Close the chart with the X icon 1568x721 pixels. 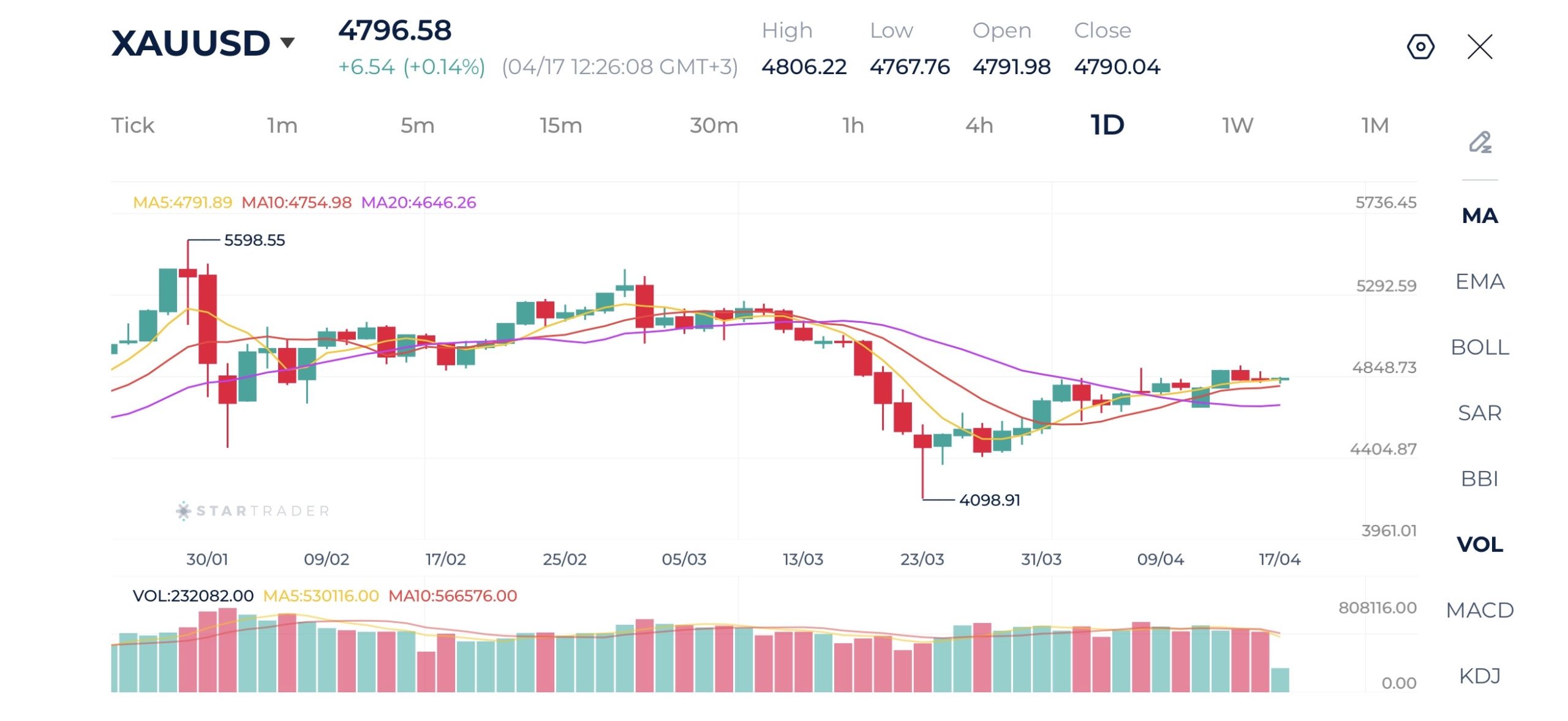[x=1480, y=47]
